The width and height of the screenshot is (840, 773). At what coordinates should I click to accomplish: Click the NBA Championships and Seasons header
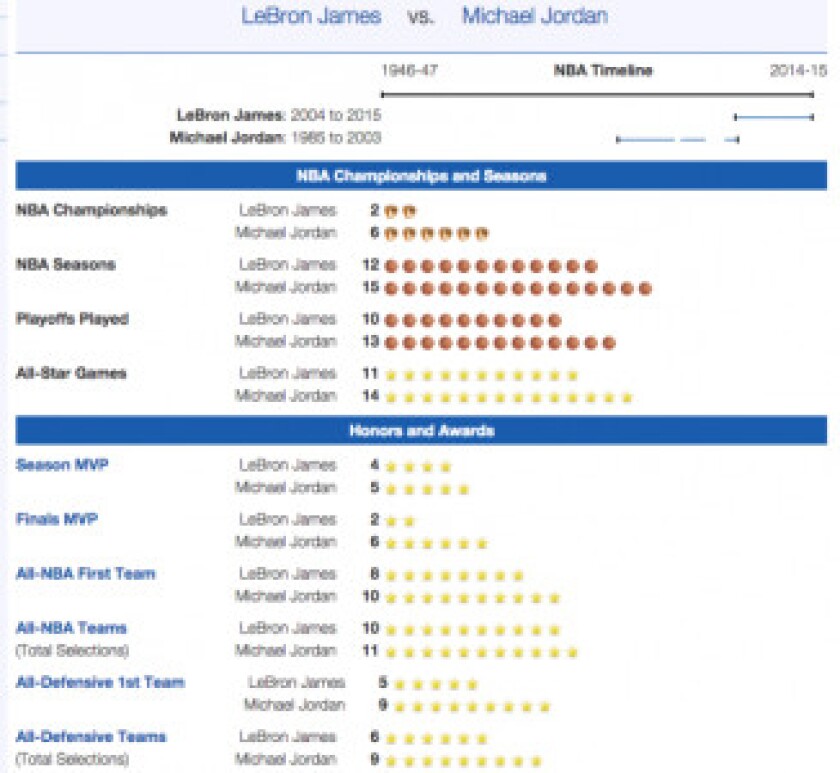[421, 176]
